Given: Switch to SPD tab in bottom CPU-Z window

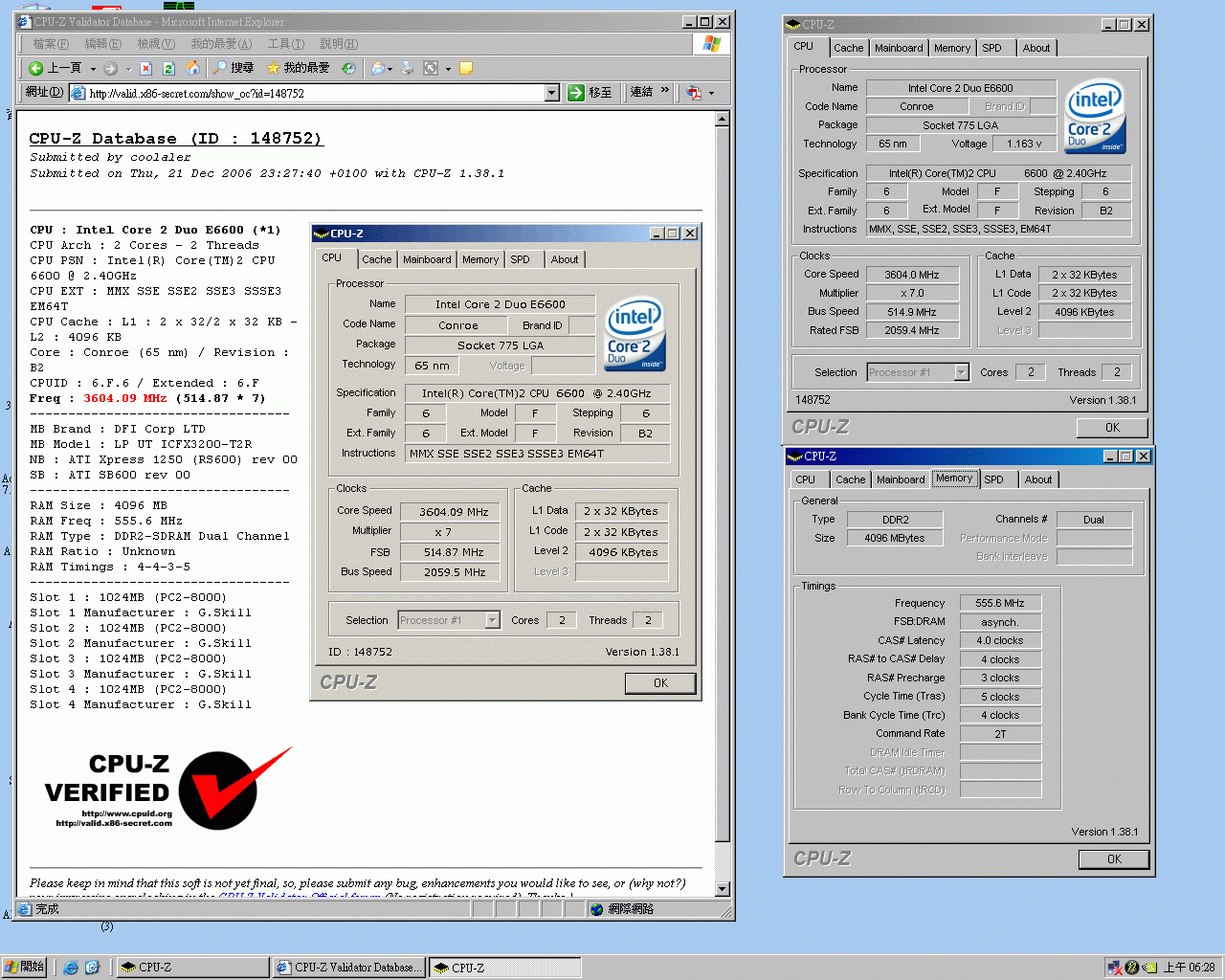Looking at the screenshot, I should point(994,479).
